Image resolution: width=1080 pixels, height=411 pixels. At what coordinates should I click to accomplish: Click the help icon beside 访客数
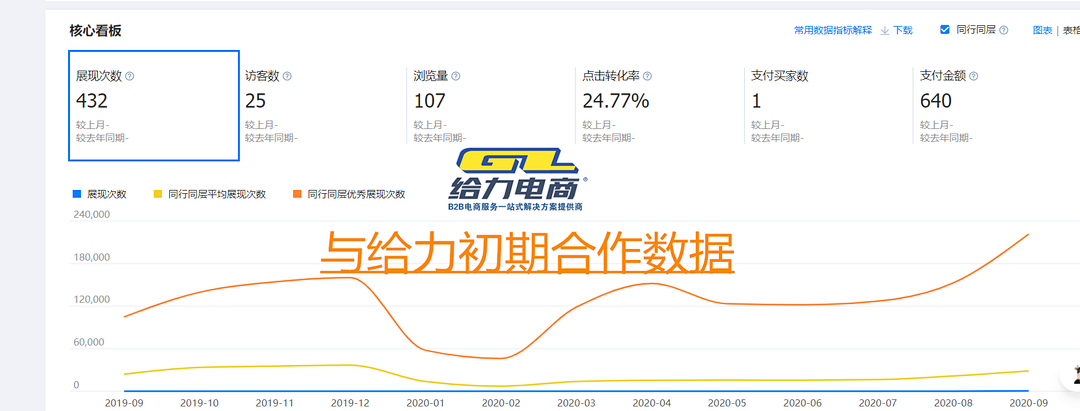[x=288, y=76]
